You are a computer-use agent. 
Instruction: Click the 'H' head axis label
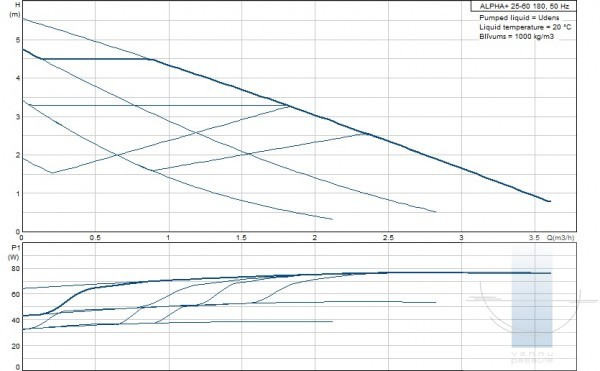point(17,5)
